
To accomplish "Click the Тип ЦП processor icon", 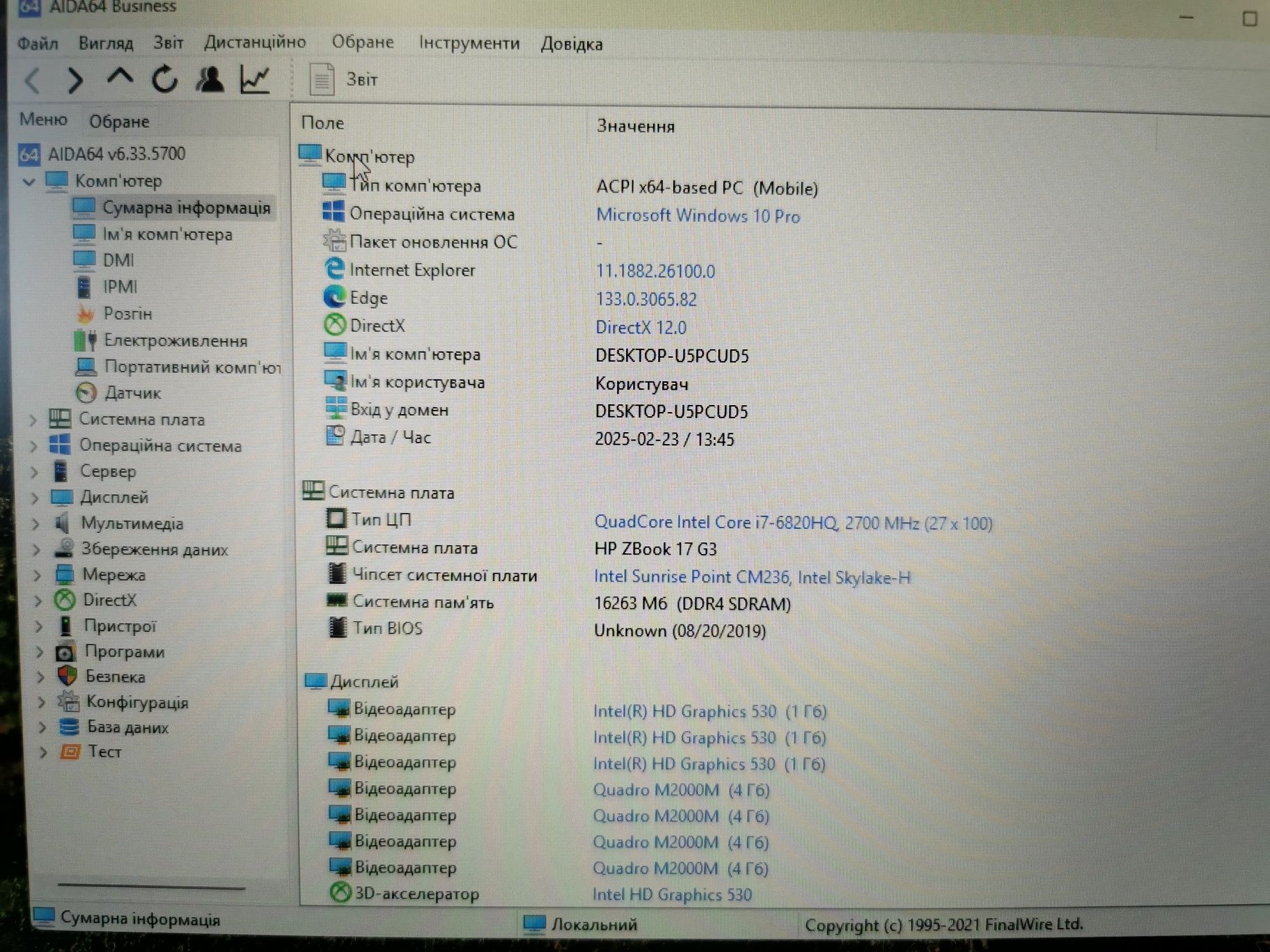I will [x=336, y=518].
